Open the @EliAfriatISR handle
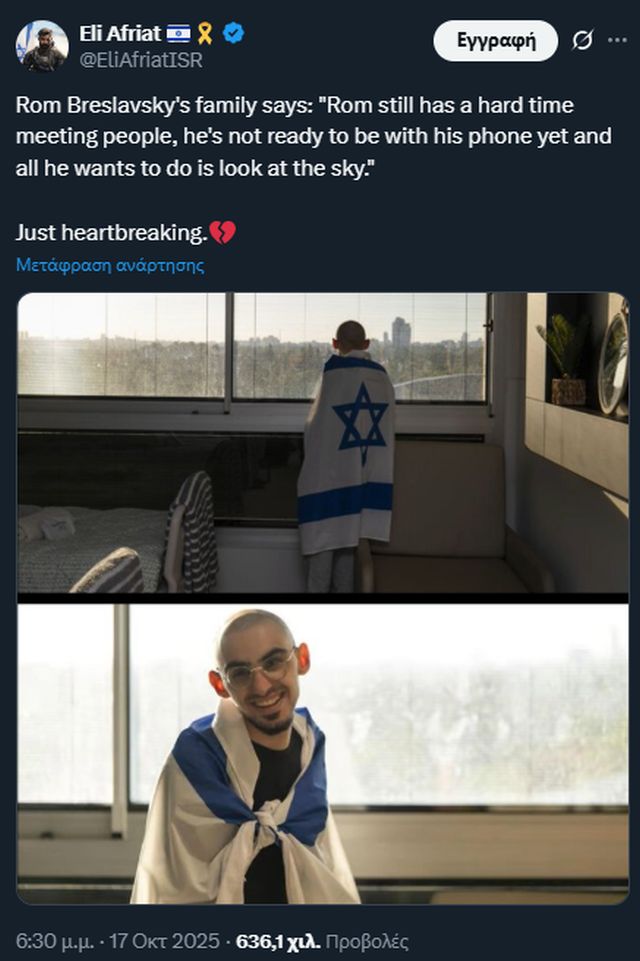 (141, 60)
